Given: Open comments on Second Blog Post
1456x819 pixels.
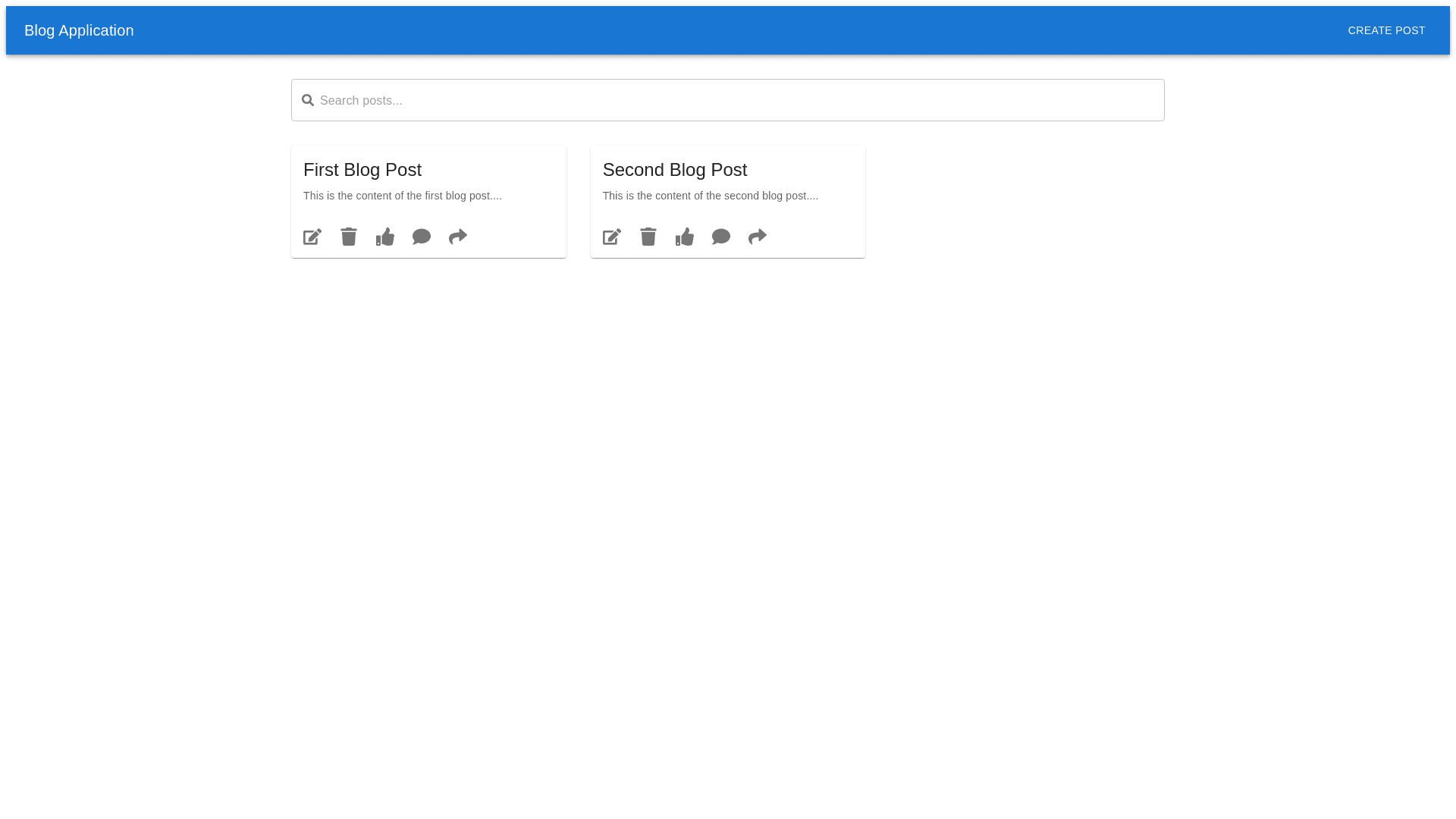Looking at the screenshot, I should tap(721, 237).
